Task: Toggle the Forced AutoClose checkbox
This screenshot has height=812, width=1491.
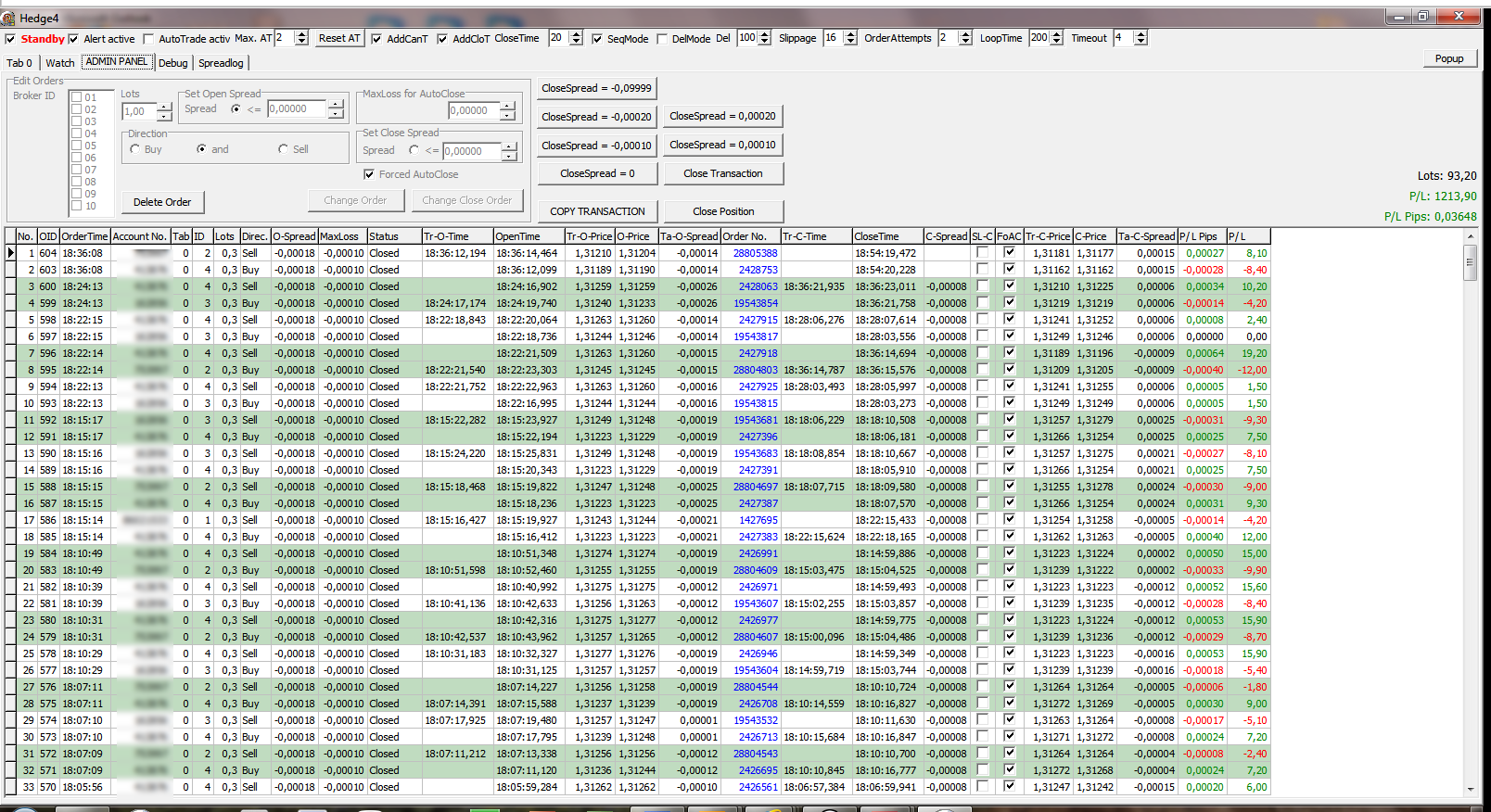Action: [369, 174]
